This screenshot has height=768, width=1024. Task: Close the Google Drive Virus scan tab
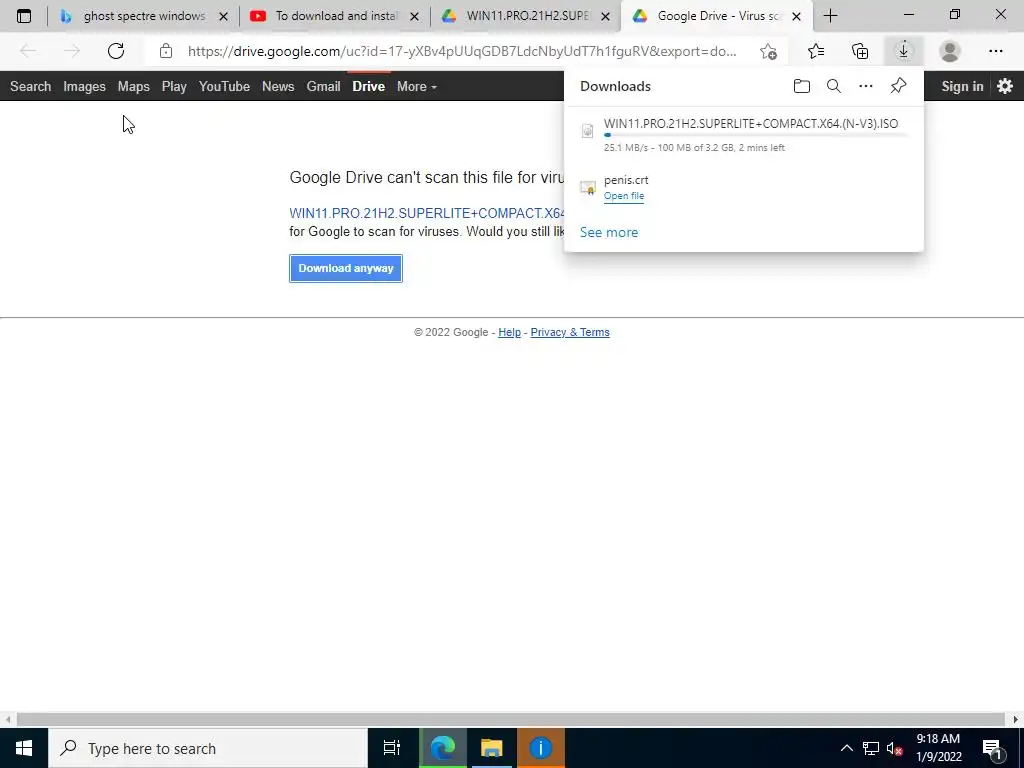pos(796,16)
